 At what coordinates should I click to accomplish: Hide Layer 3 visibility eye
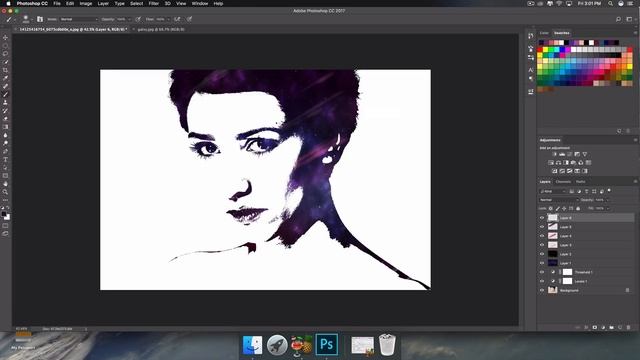click(x=542, y=245)
